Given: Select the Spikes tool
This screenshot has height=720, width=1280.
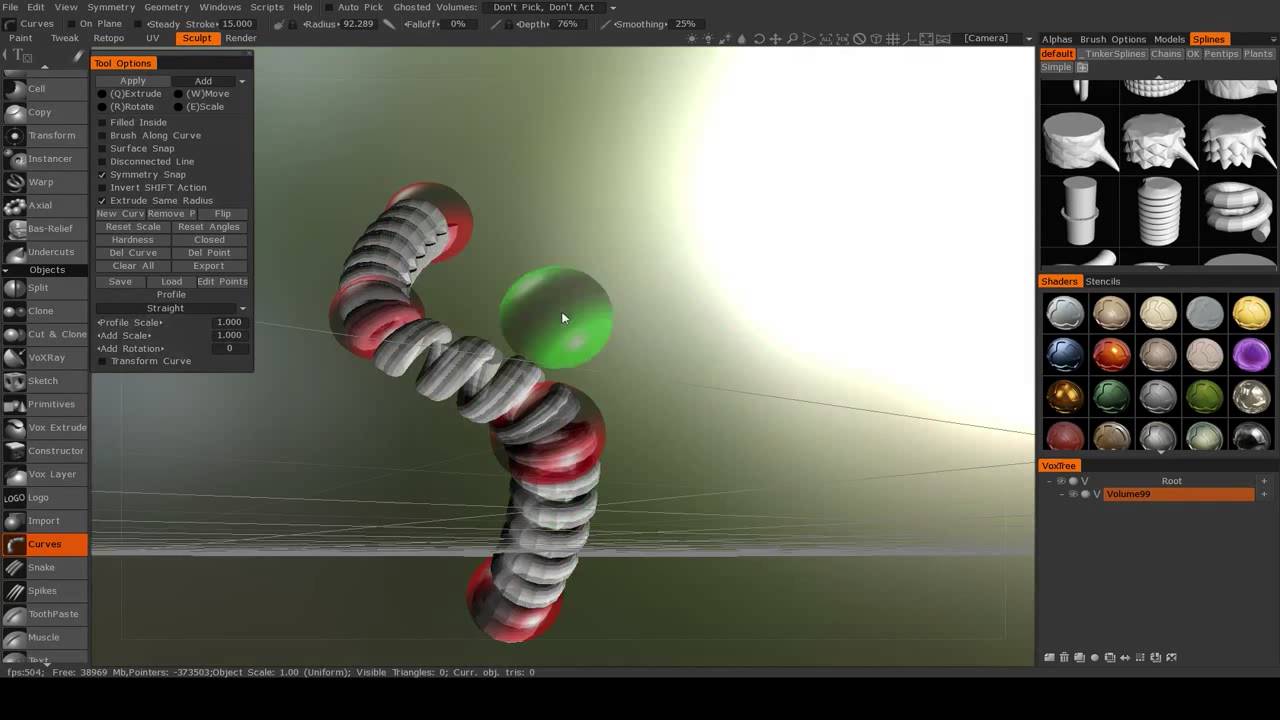Looking at the screenshot, I should pos(44,591).
